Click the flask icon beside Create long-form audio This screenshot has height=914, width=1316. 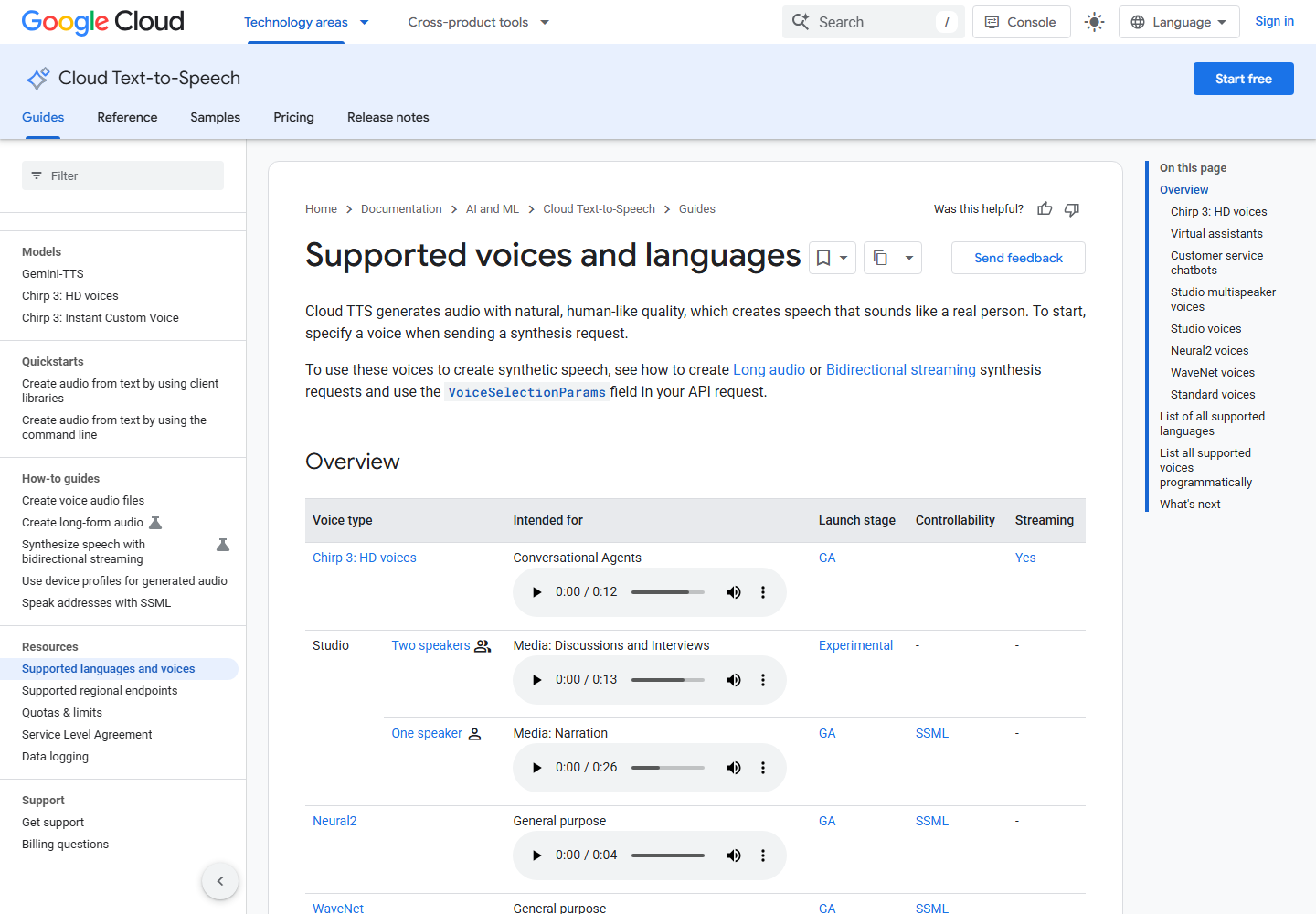pyautogui.click(x=155, y=523)
